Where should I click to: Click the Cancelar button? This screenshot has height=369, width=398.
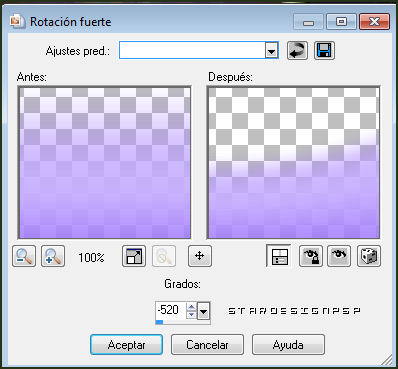pyautogui.click(x=207, y=345)
